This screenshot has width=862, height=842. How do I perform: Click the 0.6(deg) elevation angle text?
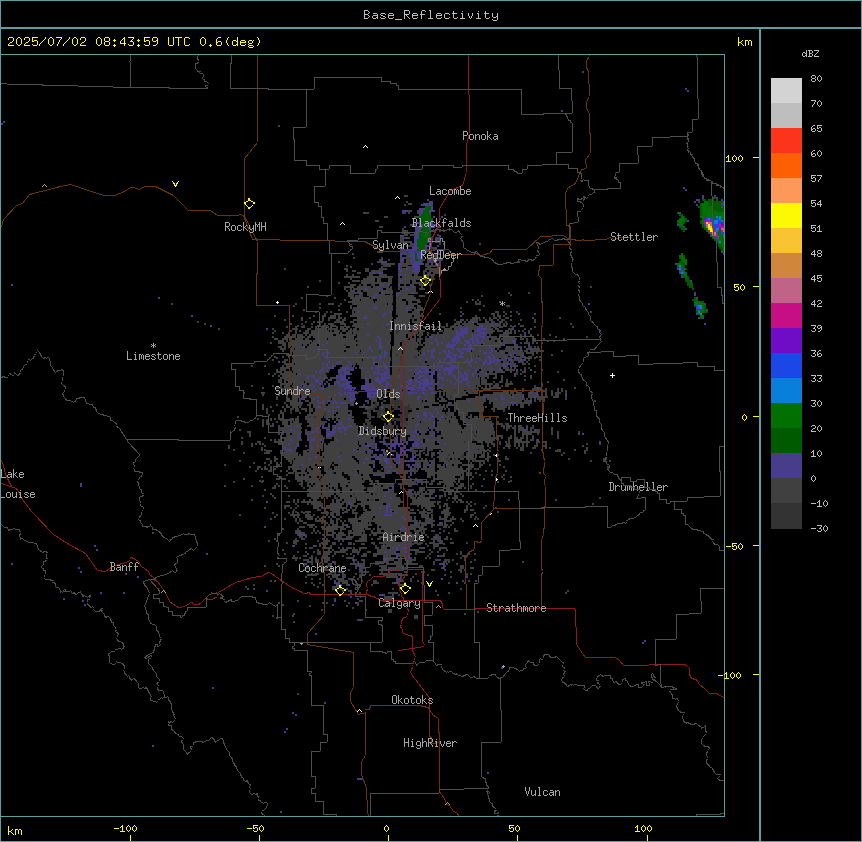coord(230,42)
